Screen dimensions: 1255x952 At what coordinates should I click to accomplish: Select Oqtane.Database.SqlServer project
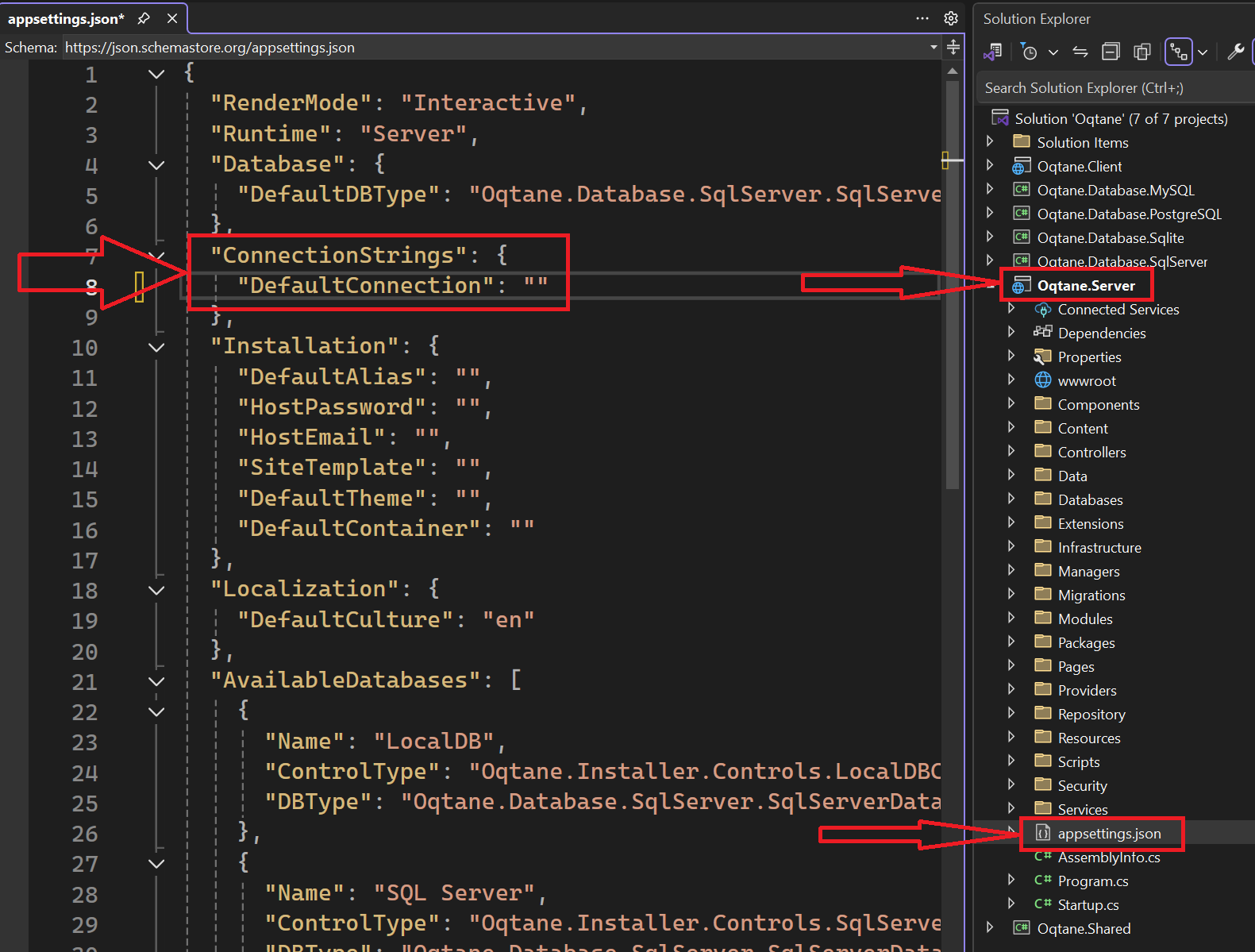click(1122, 261)
